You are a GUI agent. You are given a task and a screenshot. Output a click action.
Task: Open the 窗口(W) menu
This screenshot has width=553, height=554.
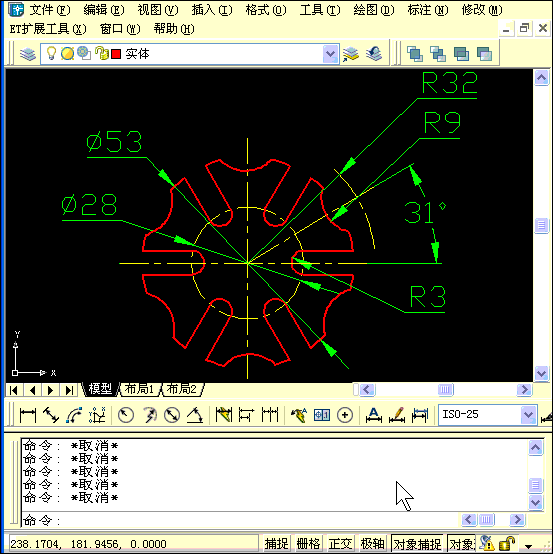(120, 29)
